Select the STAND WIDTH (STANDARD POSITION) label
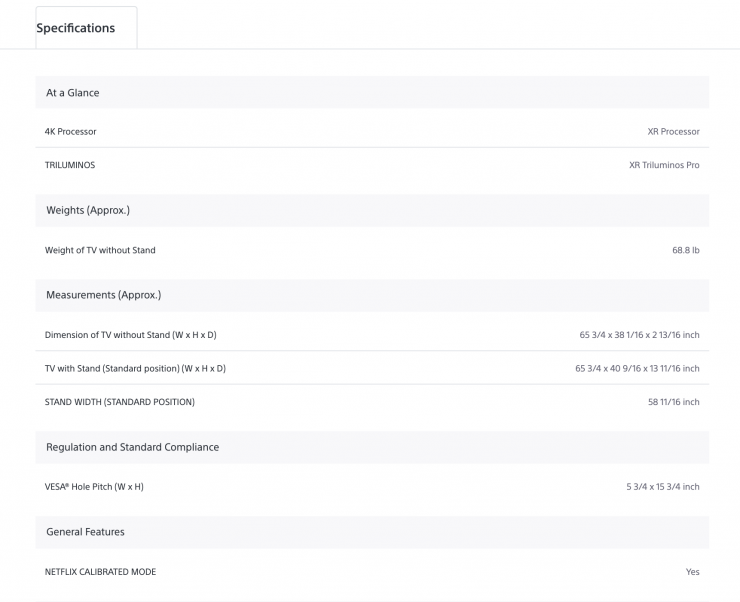The image size is (740, 602). tap(120, 402)
